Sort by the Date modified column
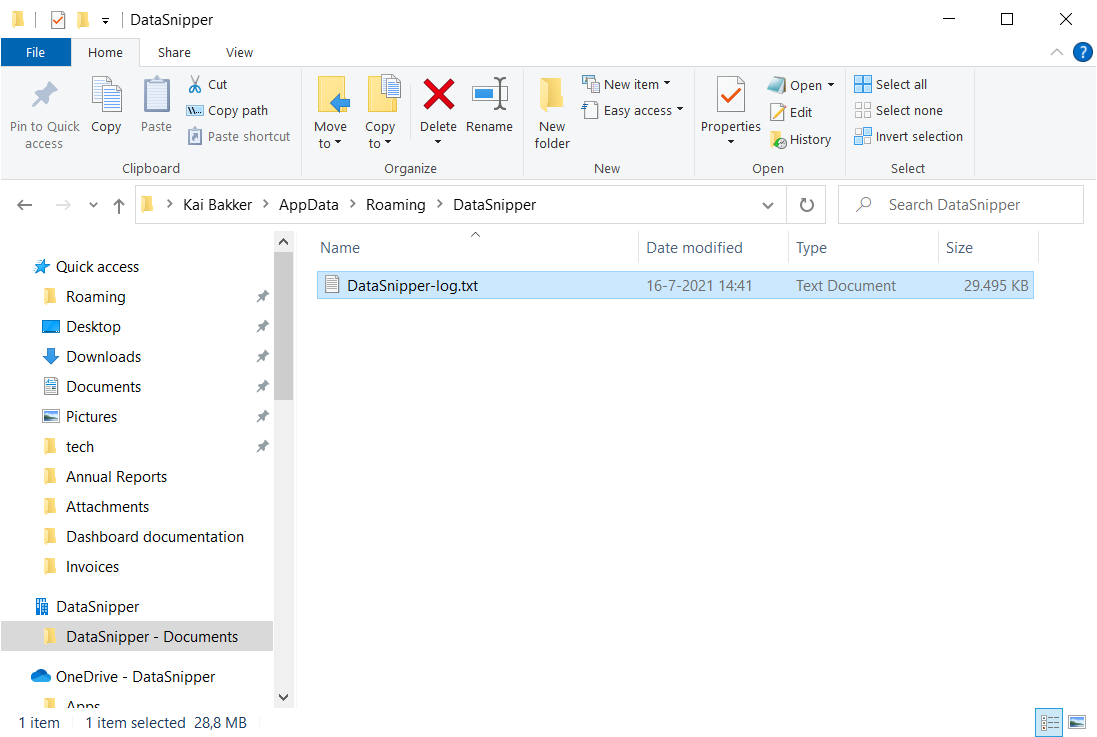 tap(714, 248)
